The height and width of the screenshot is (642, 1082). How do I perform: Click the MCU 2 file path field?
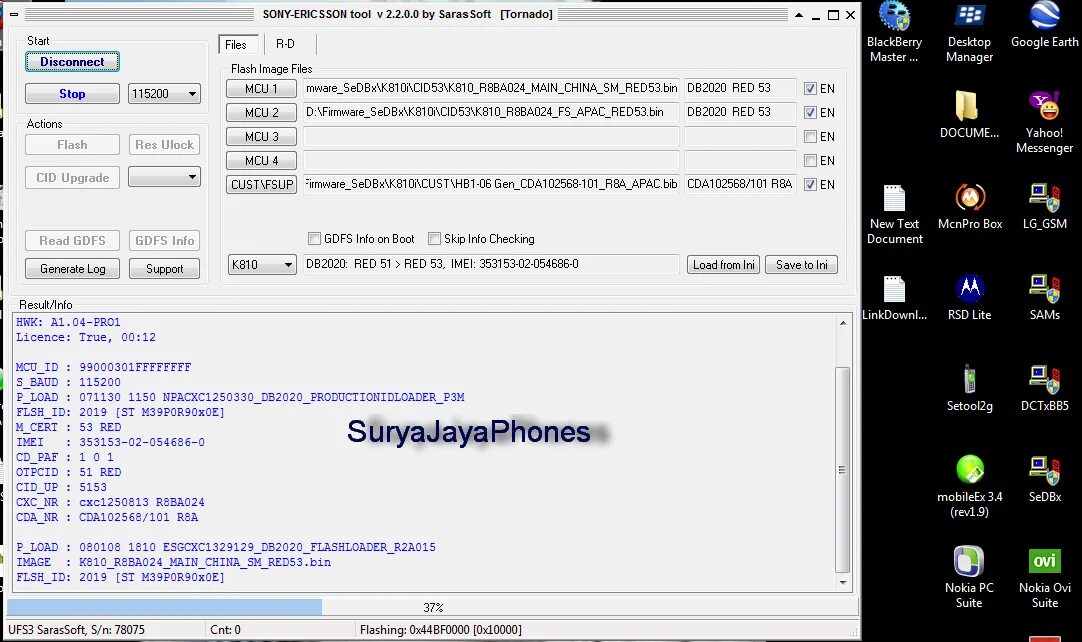491,113
